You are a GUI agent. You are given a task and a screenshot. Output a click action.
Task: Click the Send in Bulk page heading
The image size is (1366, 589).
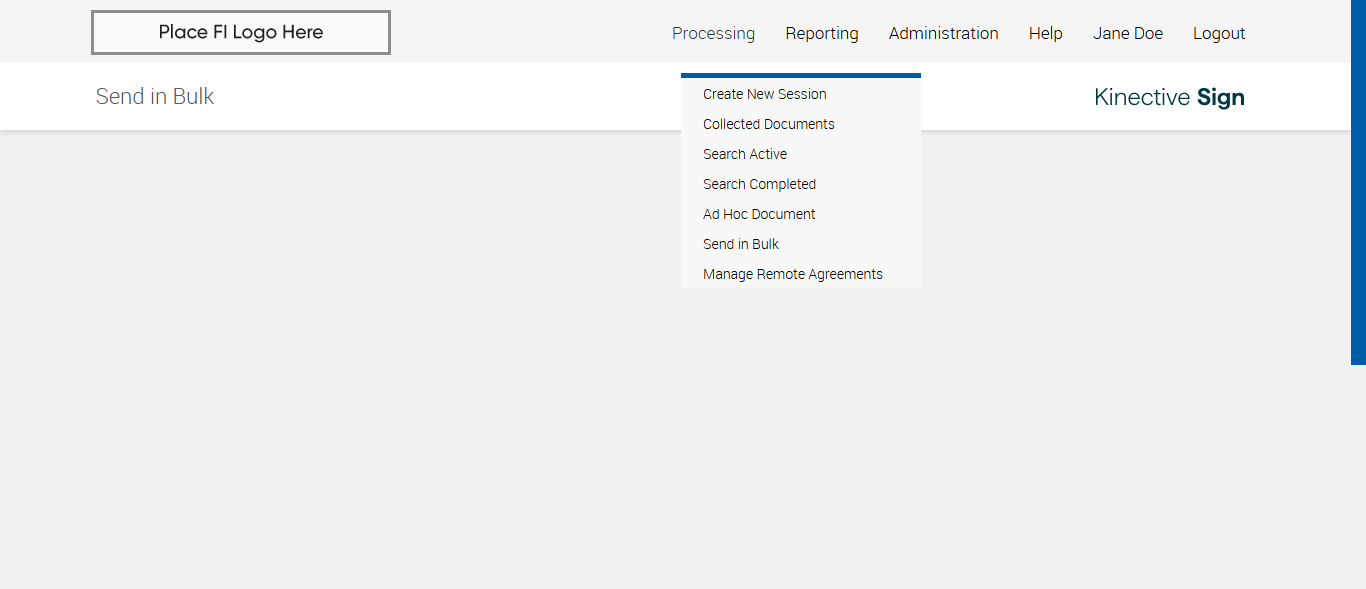pos(155,97)
